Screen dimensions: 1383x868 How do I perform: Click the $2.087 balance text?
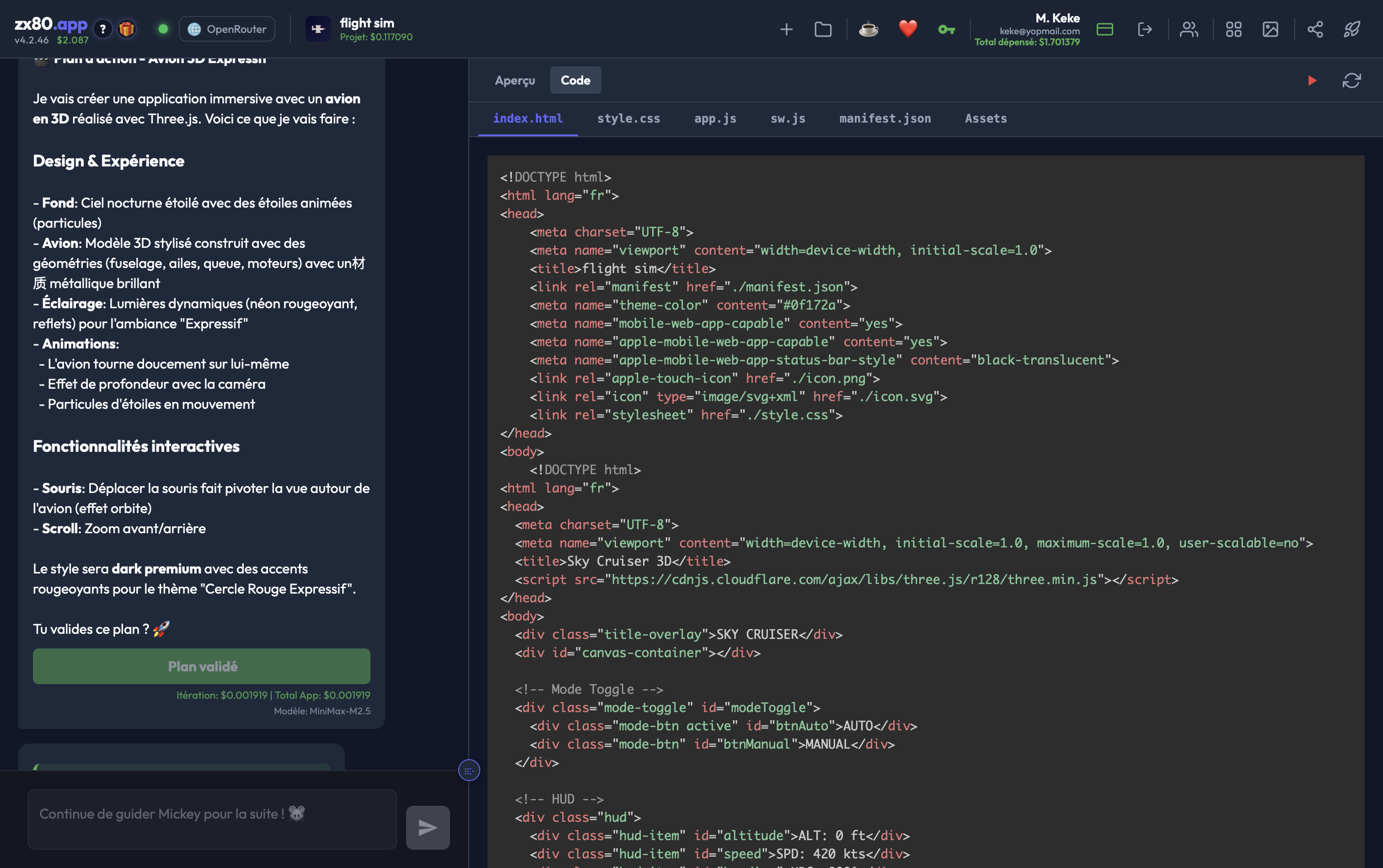click(x=72, y=40)
